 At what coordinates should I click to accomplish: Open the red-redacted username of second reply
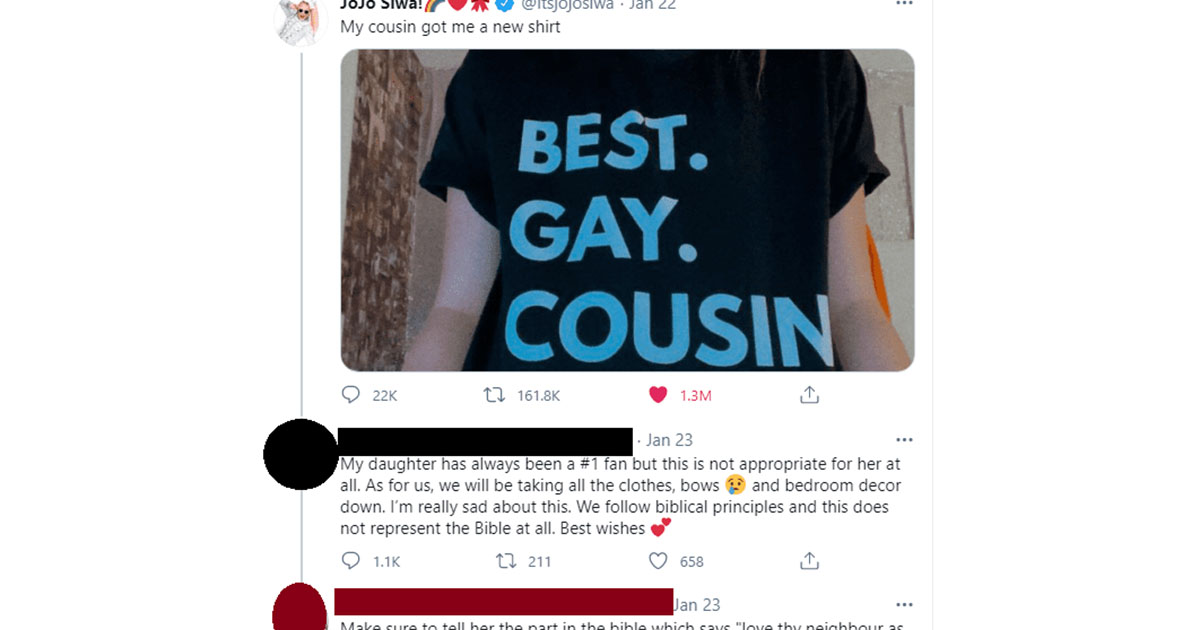click(503, 602)
